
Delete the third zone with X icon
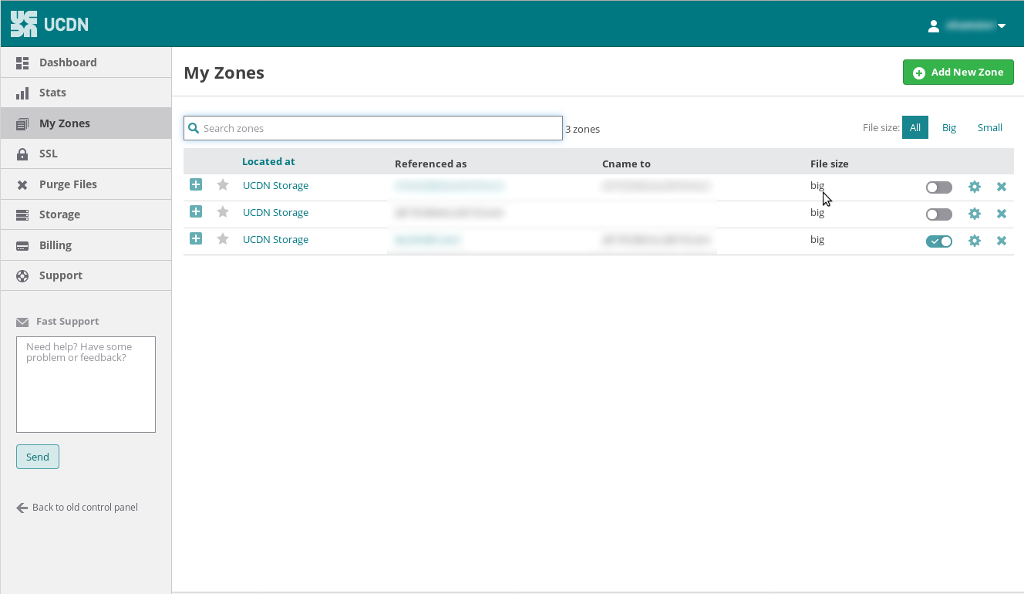tap(1001, 241)
